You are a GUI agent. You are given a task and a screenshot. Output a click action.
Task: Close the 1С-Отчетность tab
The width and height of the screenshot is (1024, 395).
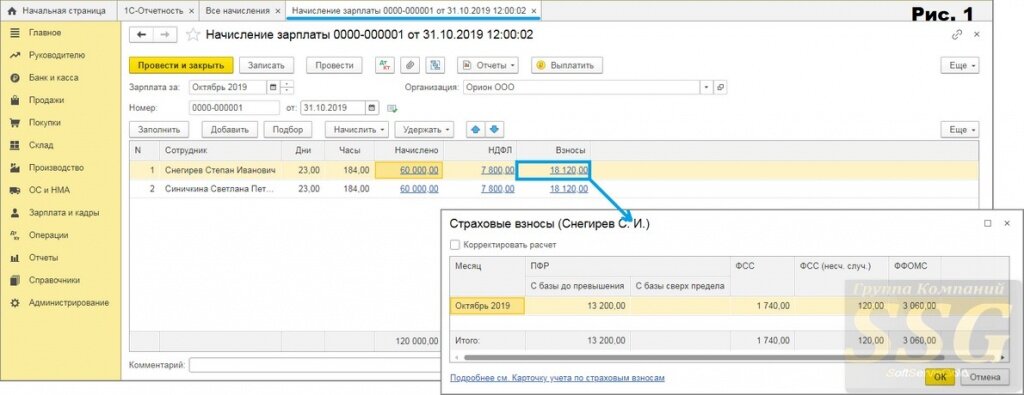pos(191,11)
